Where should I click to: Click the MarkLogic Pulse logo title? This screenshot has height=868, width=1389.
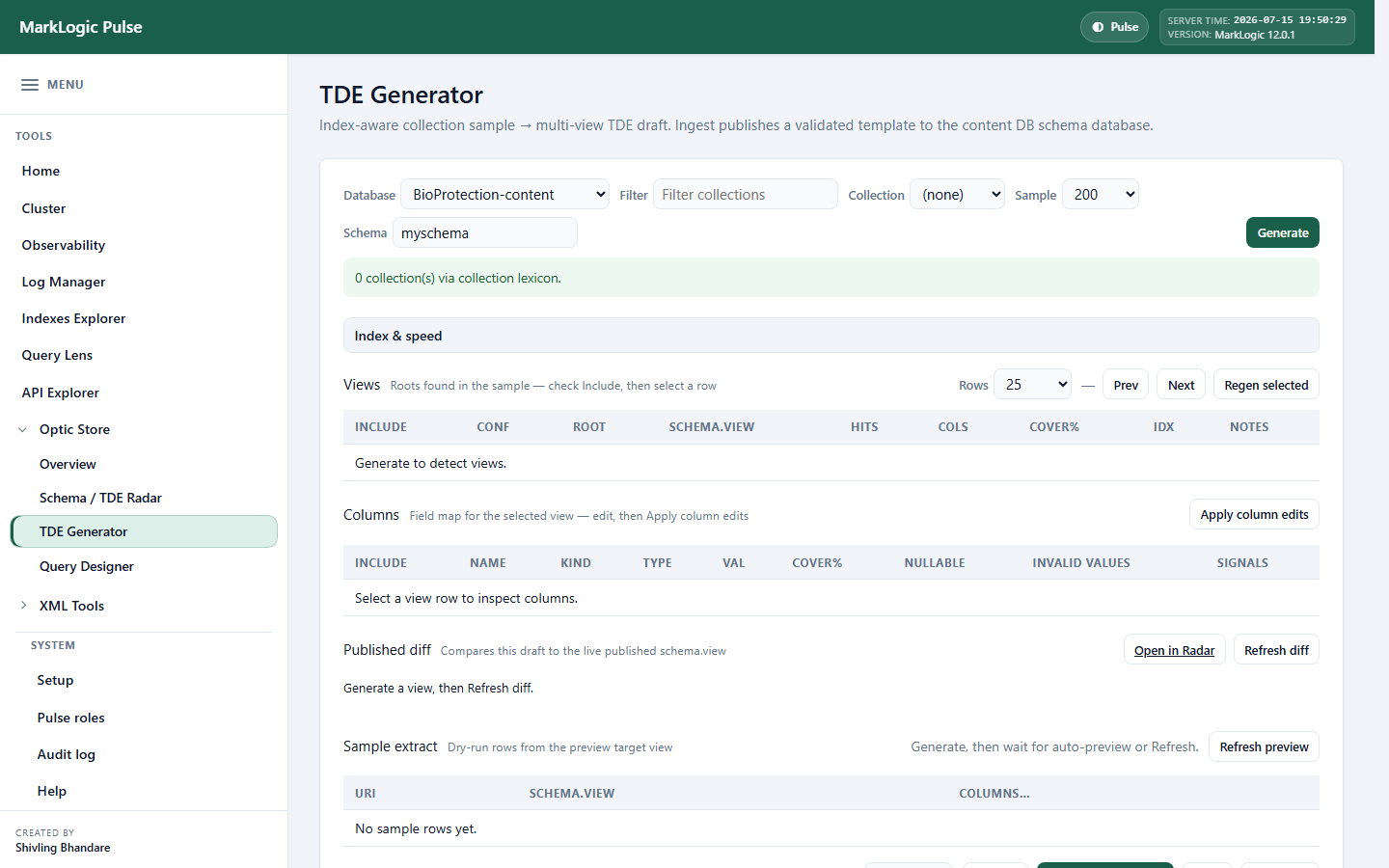(x=81, y=27)
